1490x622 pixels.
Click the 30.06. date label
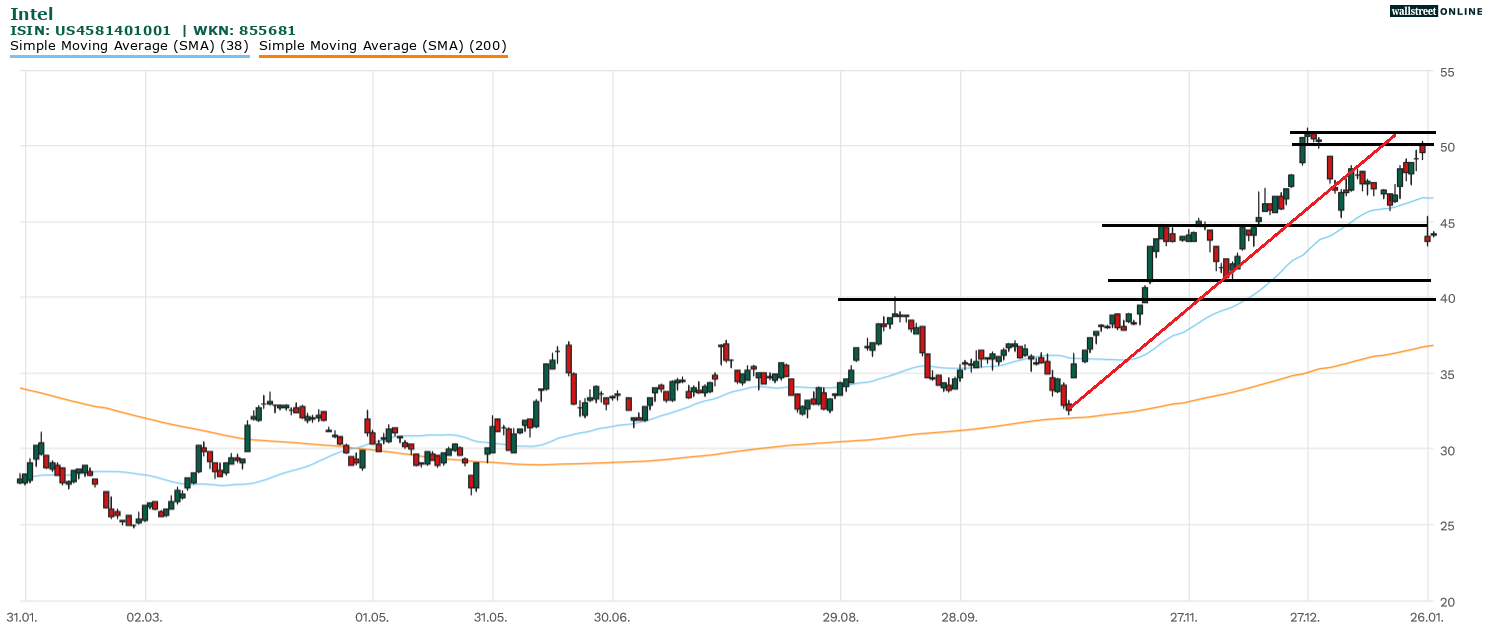tap(611, 615)
